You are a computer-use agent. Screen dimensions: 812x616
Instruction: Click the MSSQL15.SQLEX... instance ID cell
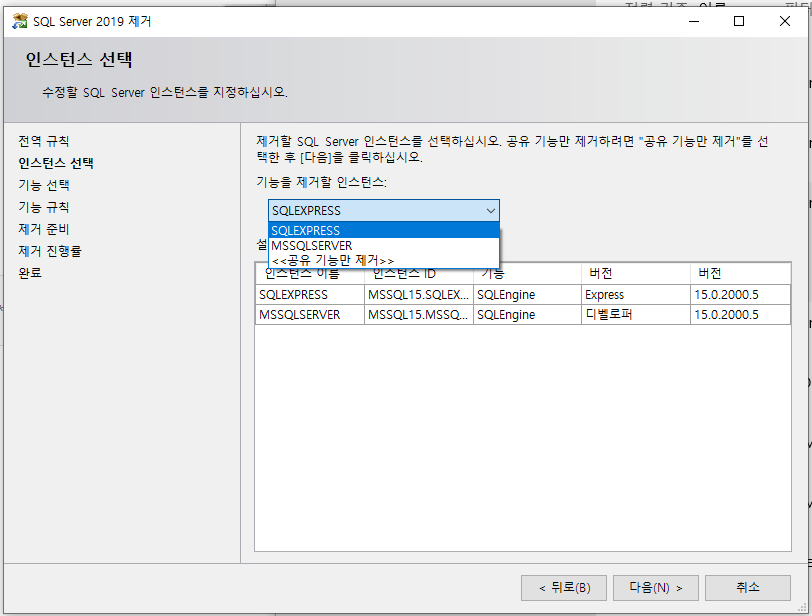click(418, 295)
